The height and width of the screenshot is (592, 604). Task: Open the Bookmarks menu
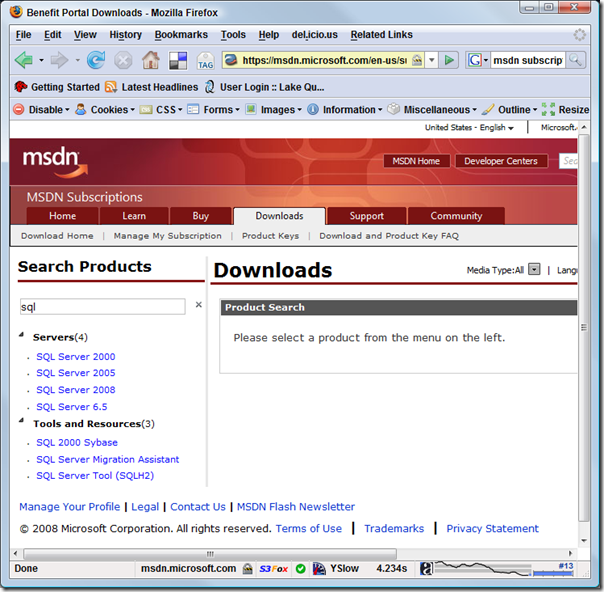pos(181,35)
